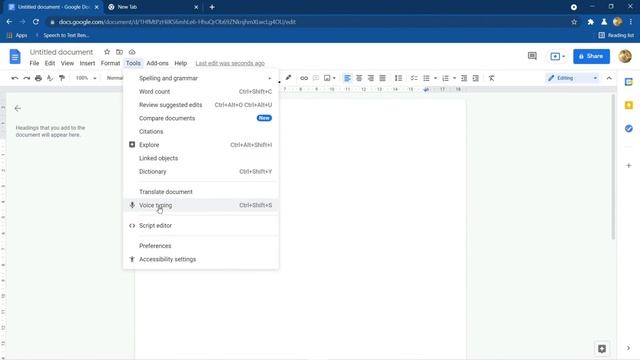The height and width of the screenshot is (360, 640).
Task: Open the View menu
Action: tap(67, 63)
